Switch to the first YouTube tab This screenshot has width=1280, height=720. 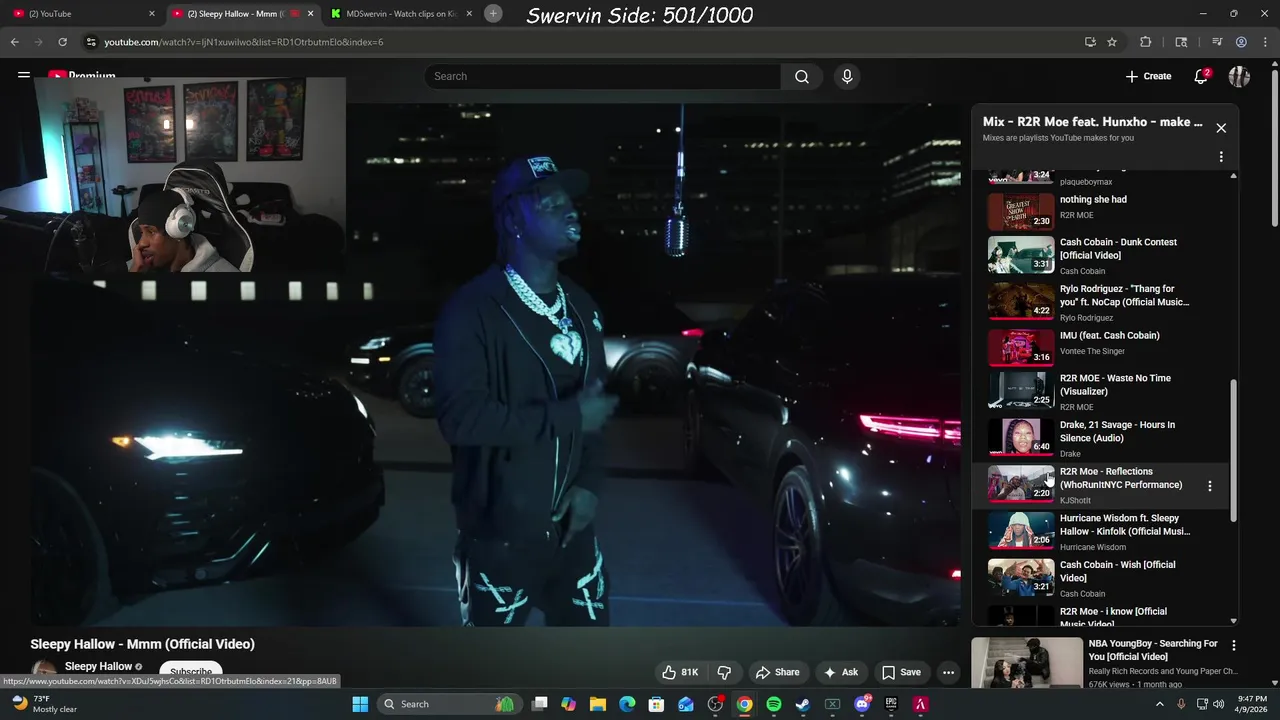78,14
